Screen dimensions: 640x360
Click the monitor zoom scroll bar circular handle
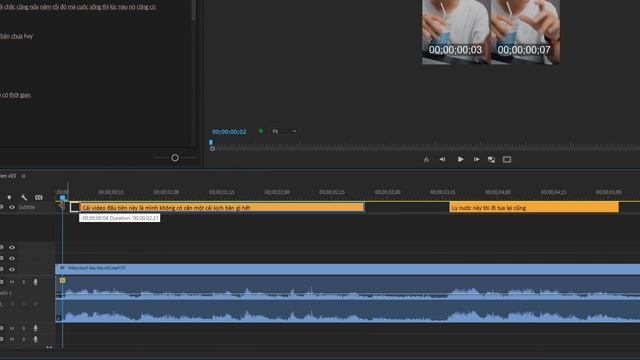click(x=212, y=149)
